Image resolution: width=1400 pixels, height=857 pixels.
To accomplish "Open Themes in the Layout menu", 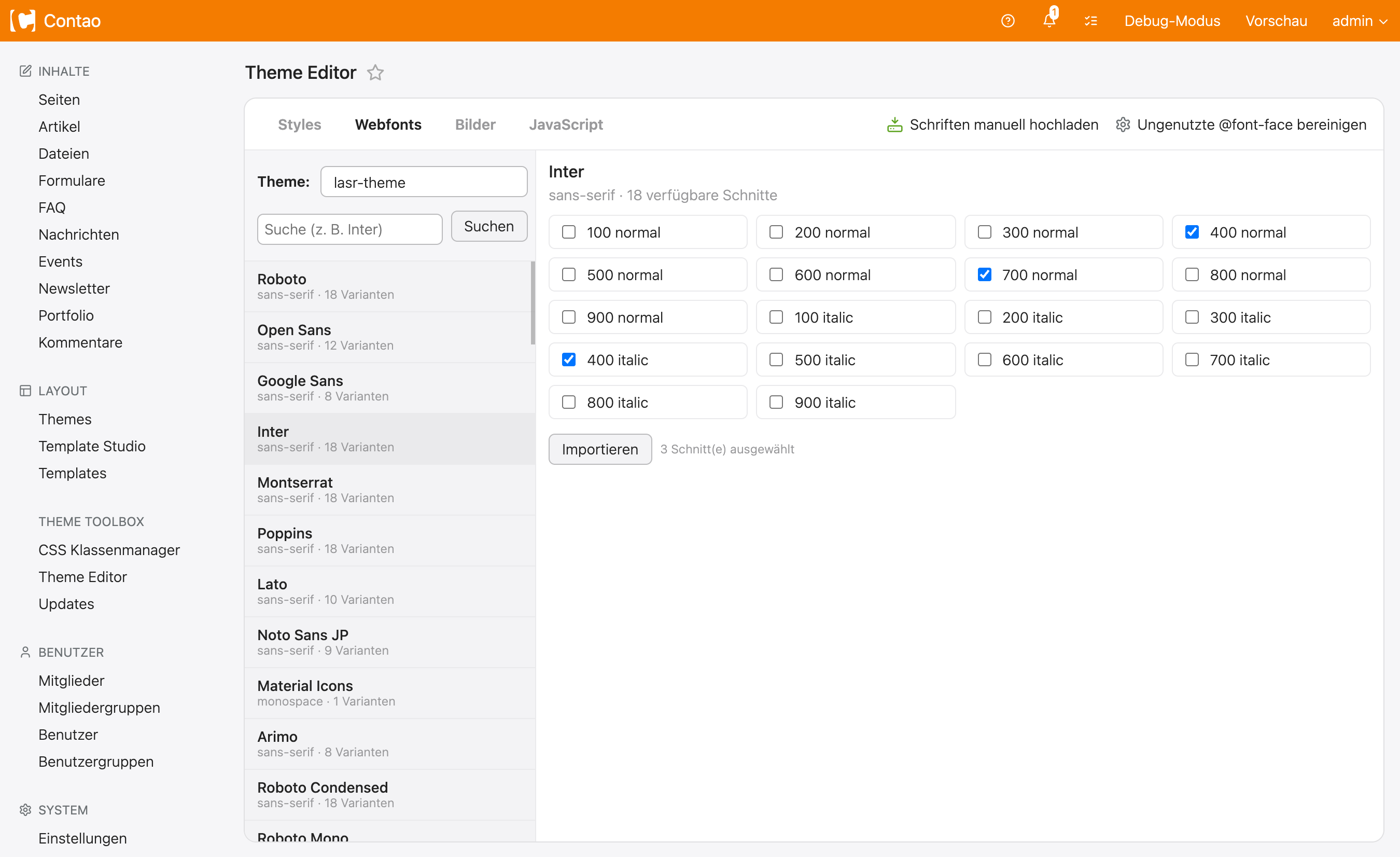I will coord(65,419).
